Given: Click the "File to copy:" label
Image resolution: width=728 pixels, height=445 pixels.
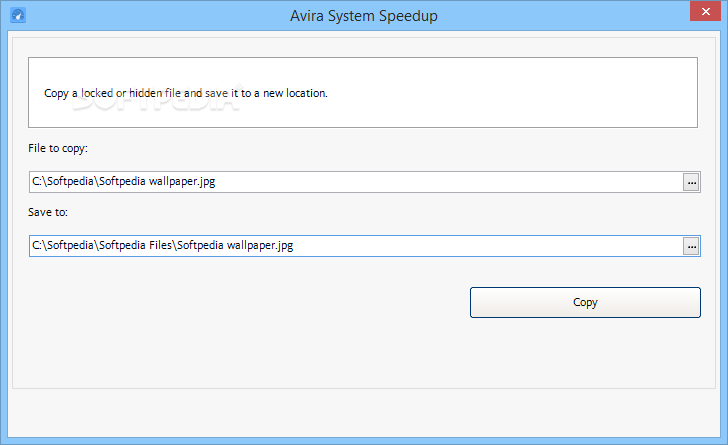Looking at the screenshot, I should click(58, 149).
